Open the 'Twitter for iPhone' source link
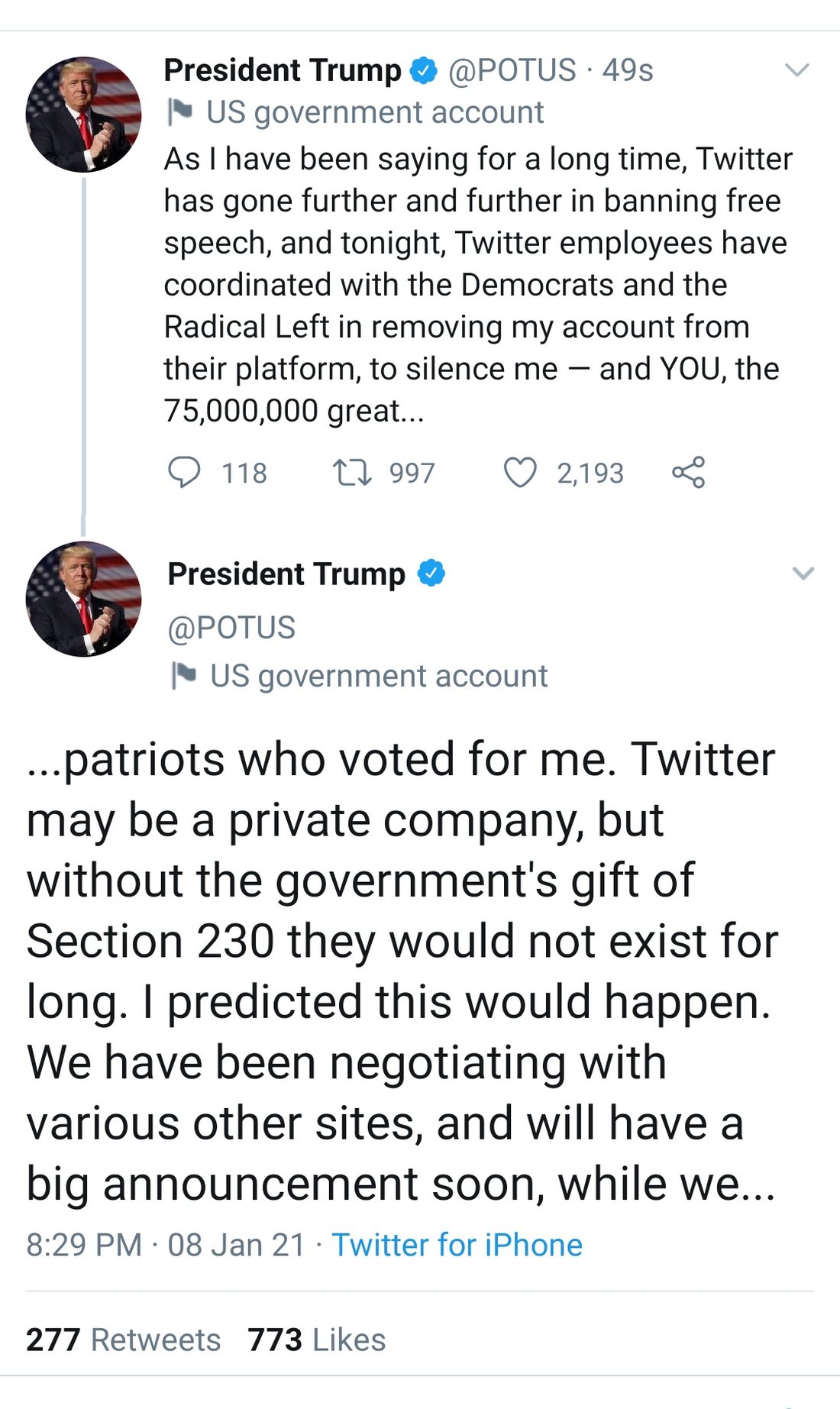Image resolution: width=840 pixels, height=1409 pixels. click(x=457, y=1246)
